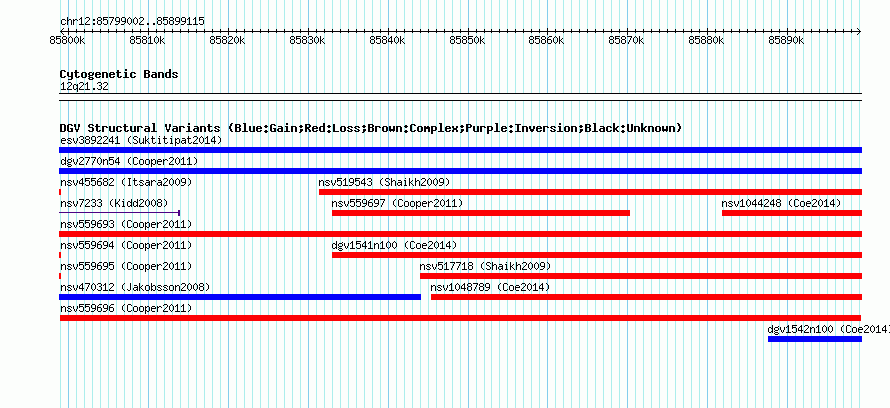Open nsv559695 (Cooper2011) label

tap(126, 266)
